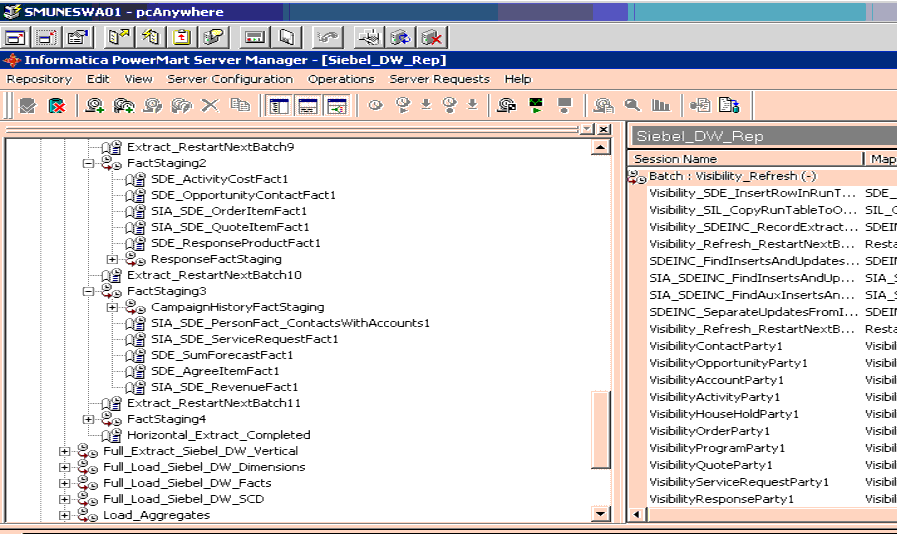The height and width of the screenshot is (534, 897).
Task: Click the magnifier find icon
Action: point(632,105)
